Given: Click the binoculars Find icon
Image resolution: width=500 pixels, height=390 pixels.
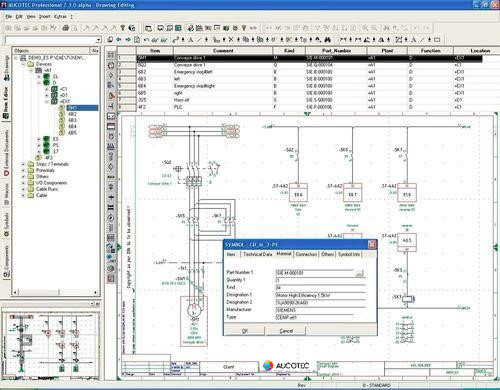Looking at the screenshot, I should click(328, 40).
